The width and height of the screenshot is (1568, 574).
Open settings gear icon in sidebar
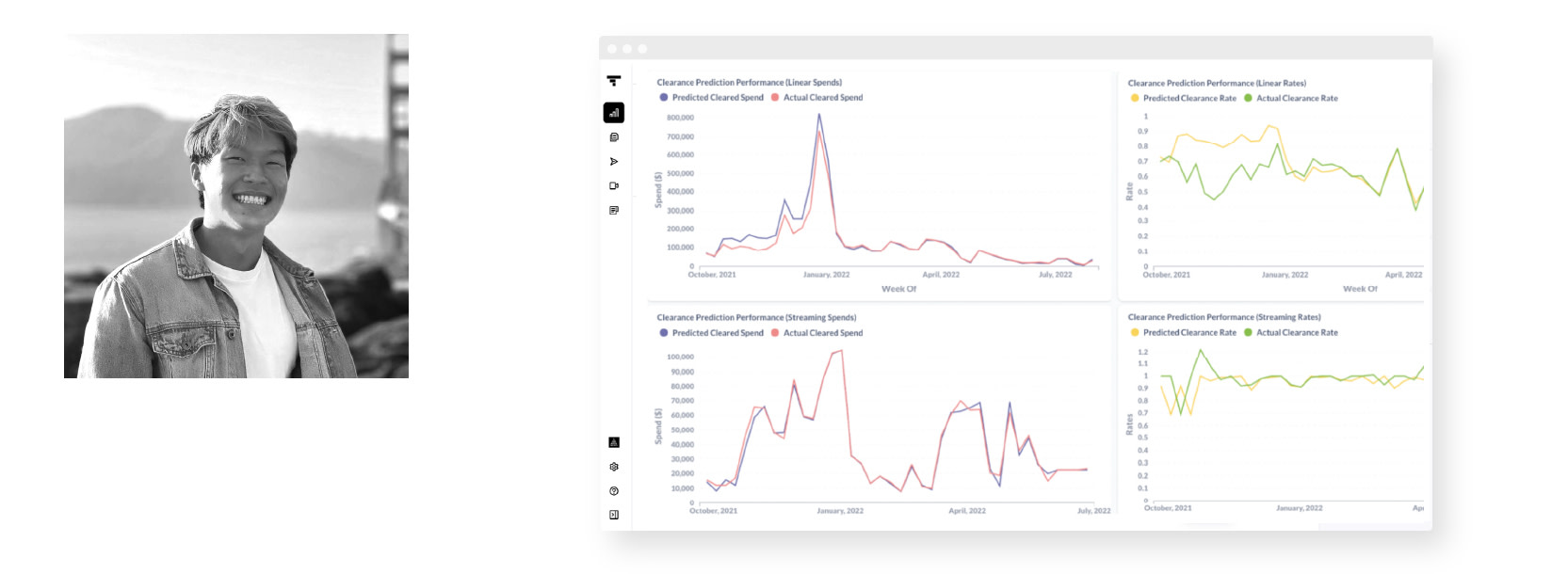point(614,467)
